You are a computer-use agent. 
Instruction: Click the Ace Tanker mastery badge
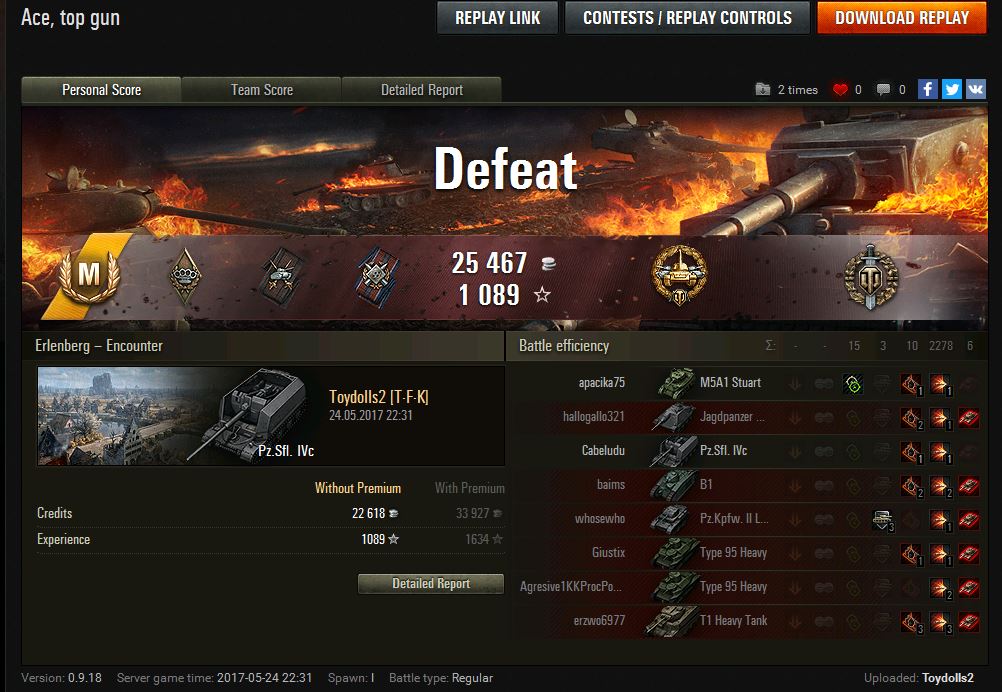(89, 275)
